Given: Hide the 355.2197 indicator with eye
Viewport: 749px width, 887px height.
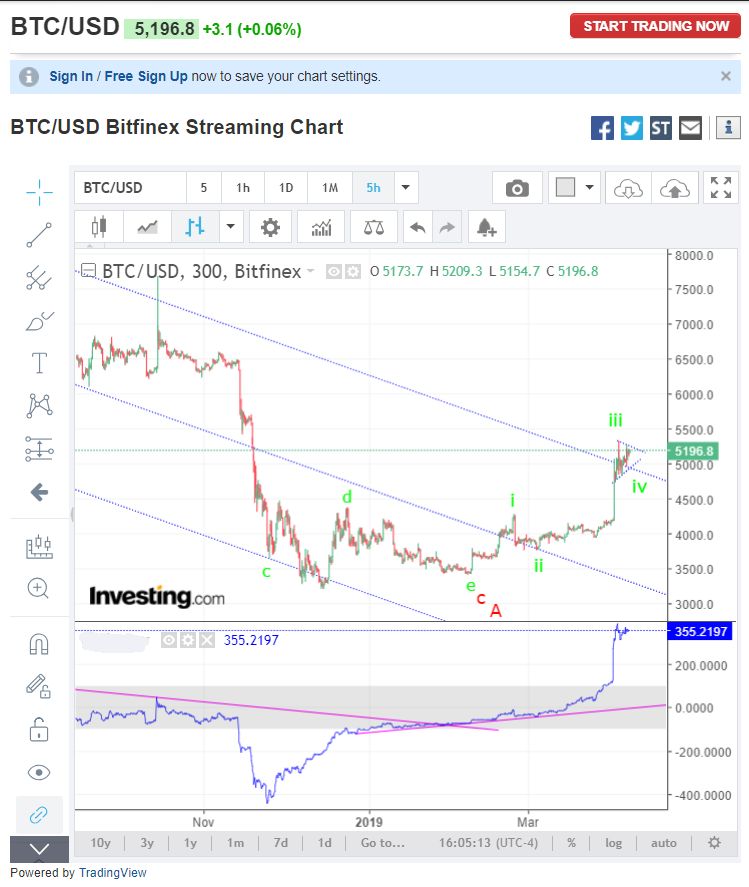Looking at the screenshot, I should [169, 640].
